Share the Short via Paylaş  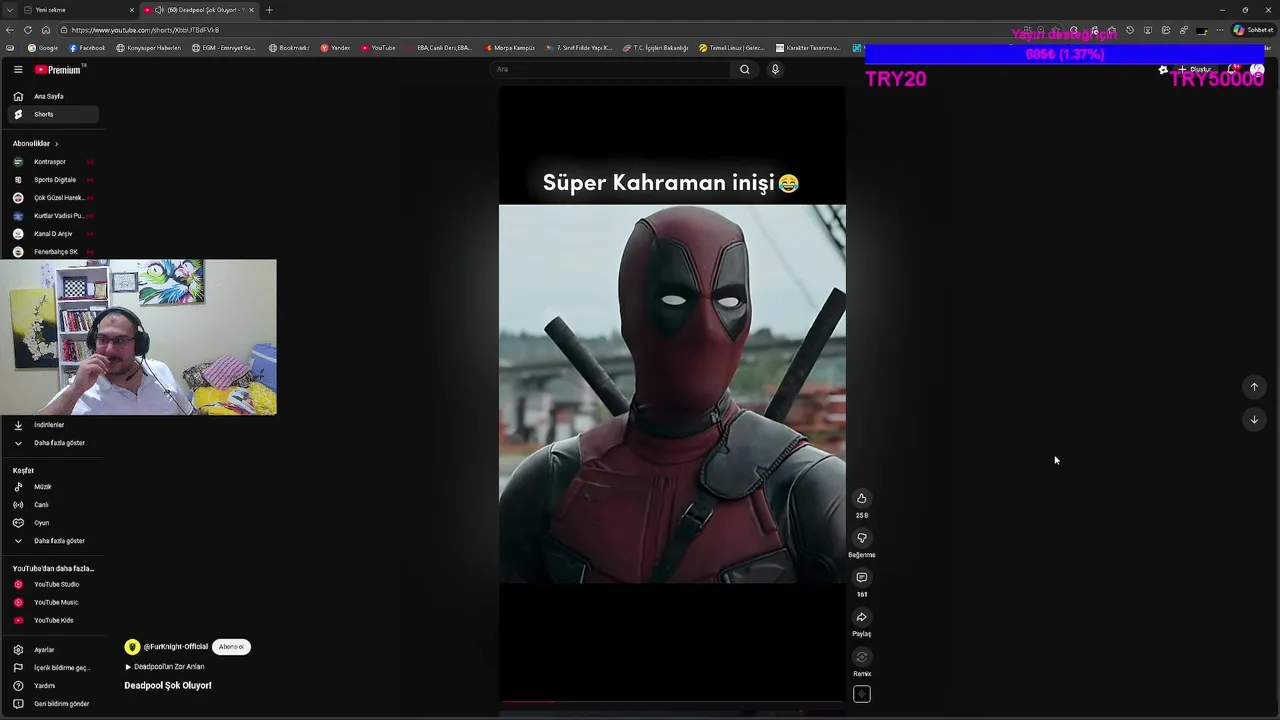click(861, 617)
